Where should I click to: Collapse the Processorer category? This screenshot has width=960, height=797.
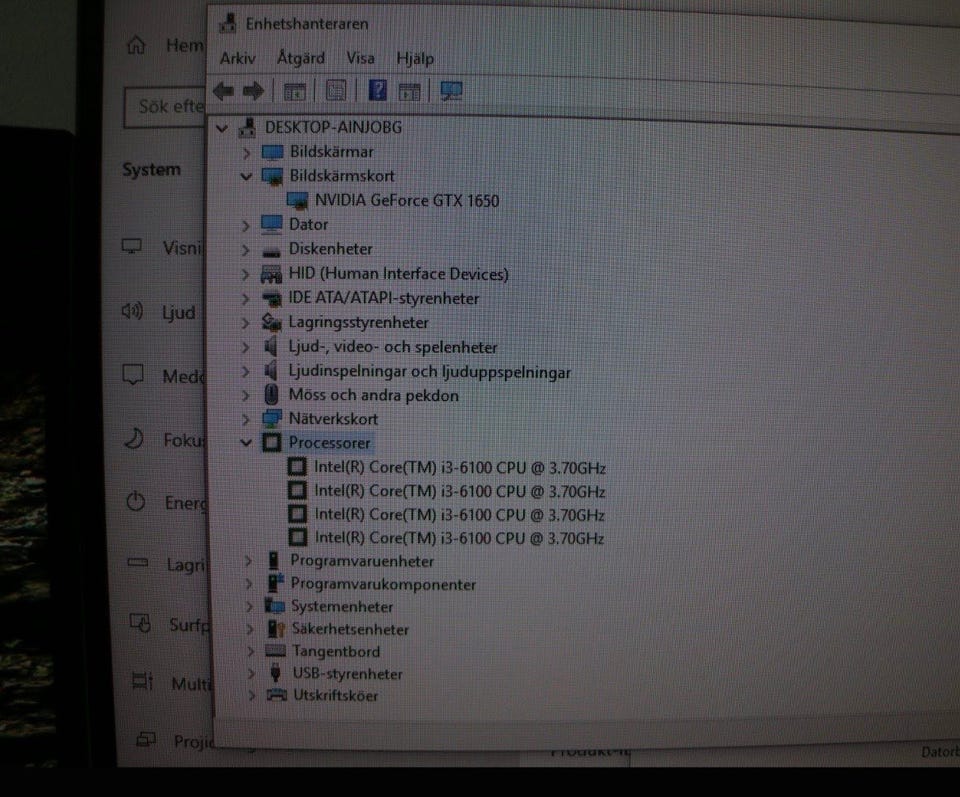[x=246, y=442]
